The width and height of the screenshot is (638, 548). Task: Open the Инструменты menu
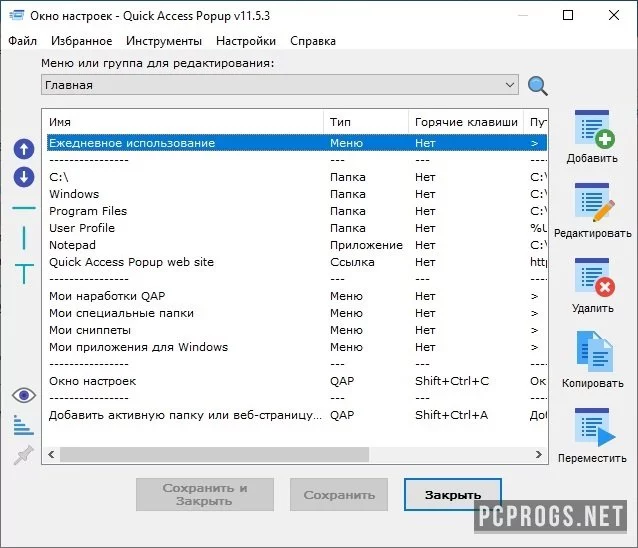[164, 41]
